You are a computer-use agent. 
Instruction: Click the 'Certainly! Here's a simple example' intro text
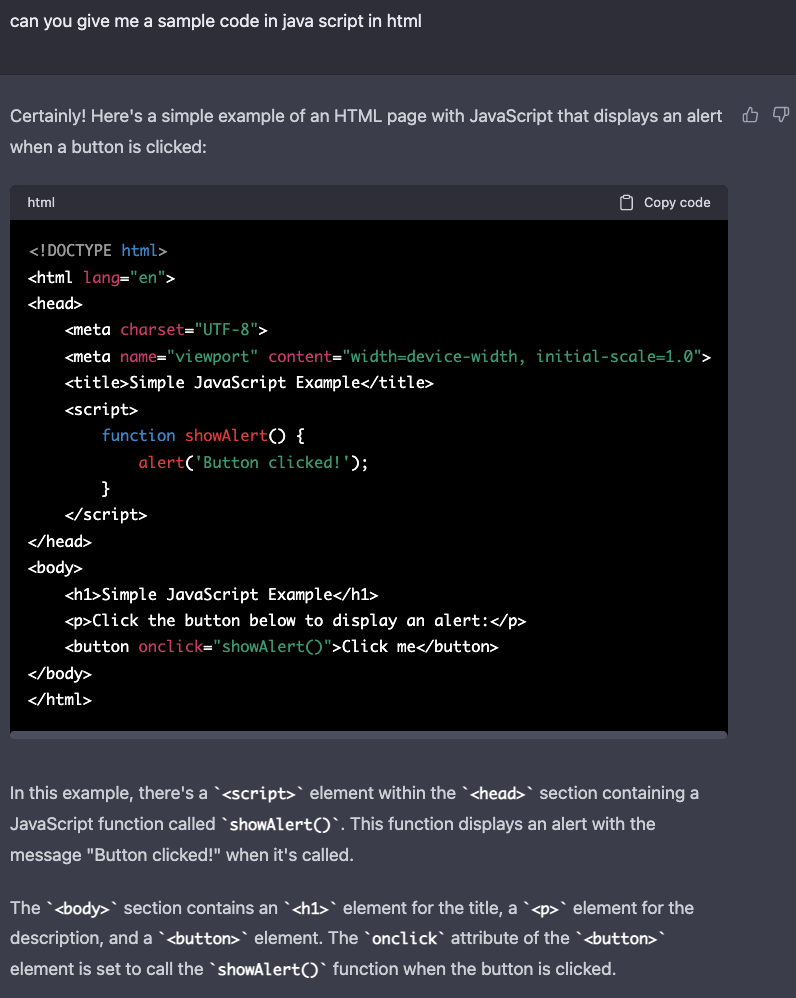click(366, 131)
